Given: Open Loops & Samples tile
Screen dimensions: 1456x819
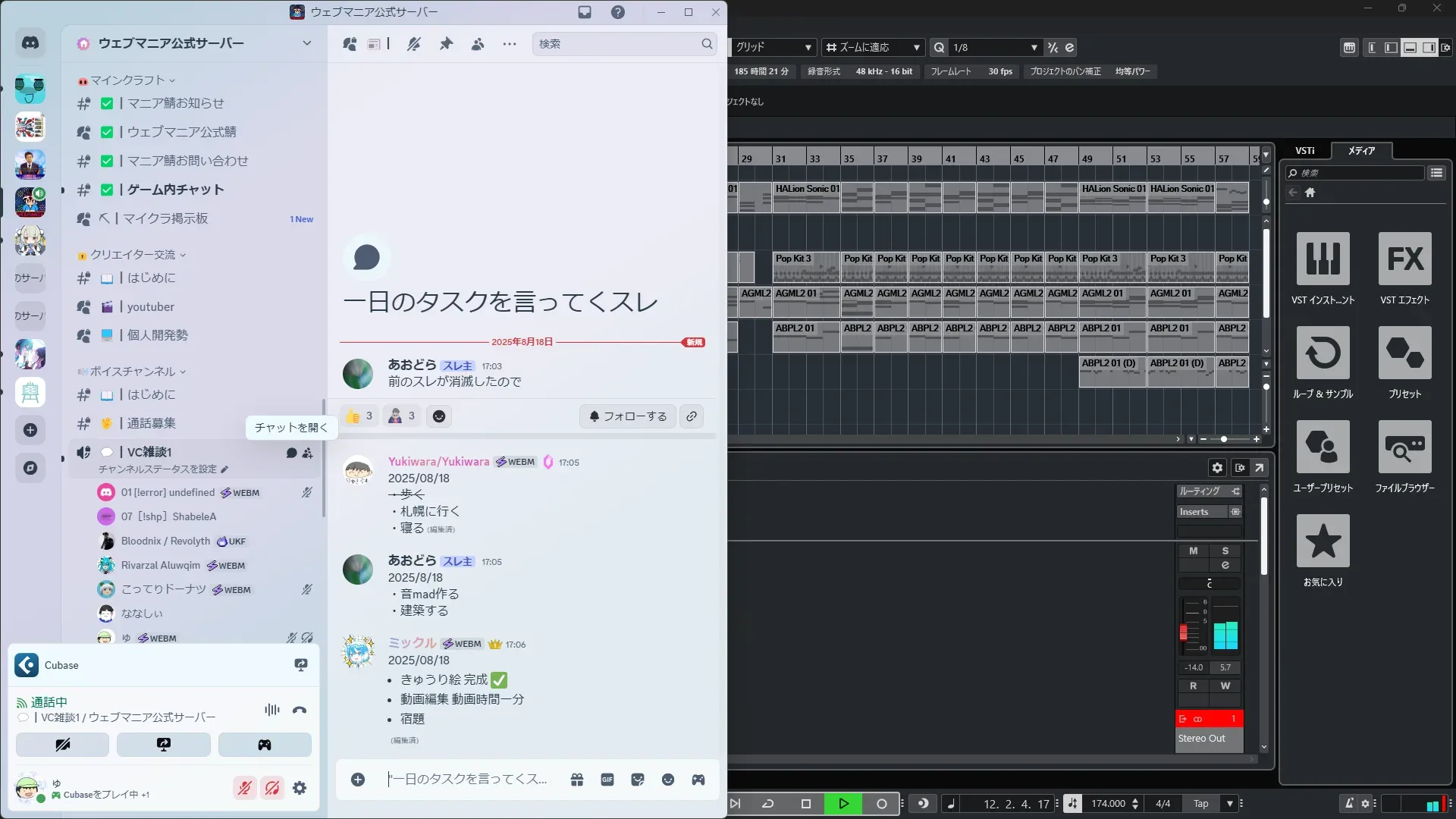Looking at the screenshot, I should [1323, 353].
